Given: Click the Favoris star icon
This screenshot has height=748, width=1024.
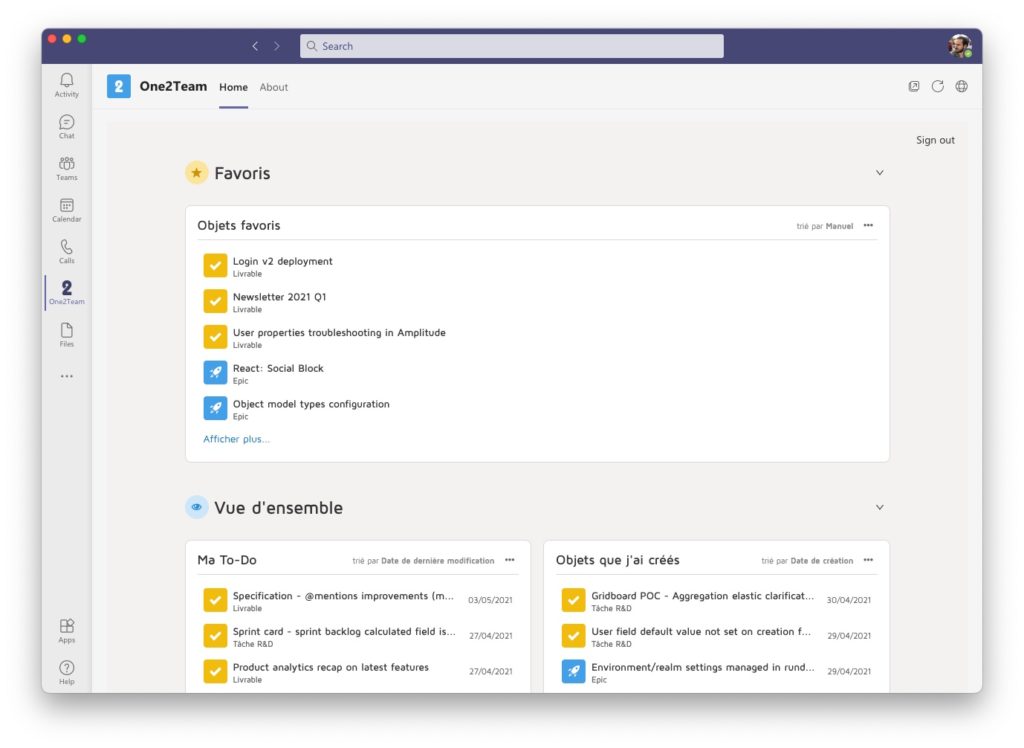Looking at the screenshot, I should coord(197,172).
